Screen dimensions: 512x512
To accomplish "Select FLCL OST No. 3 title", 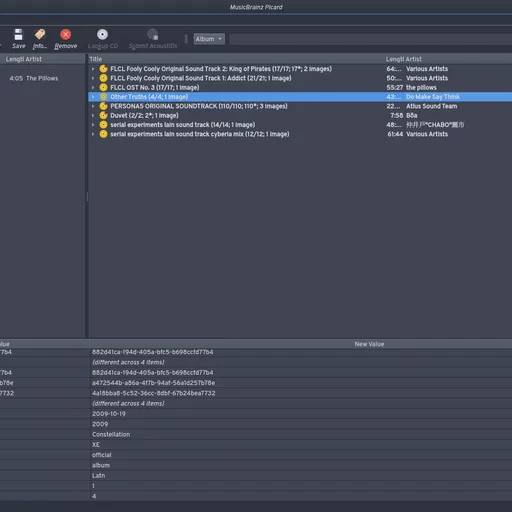I will 155,88.
